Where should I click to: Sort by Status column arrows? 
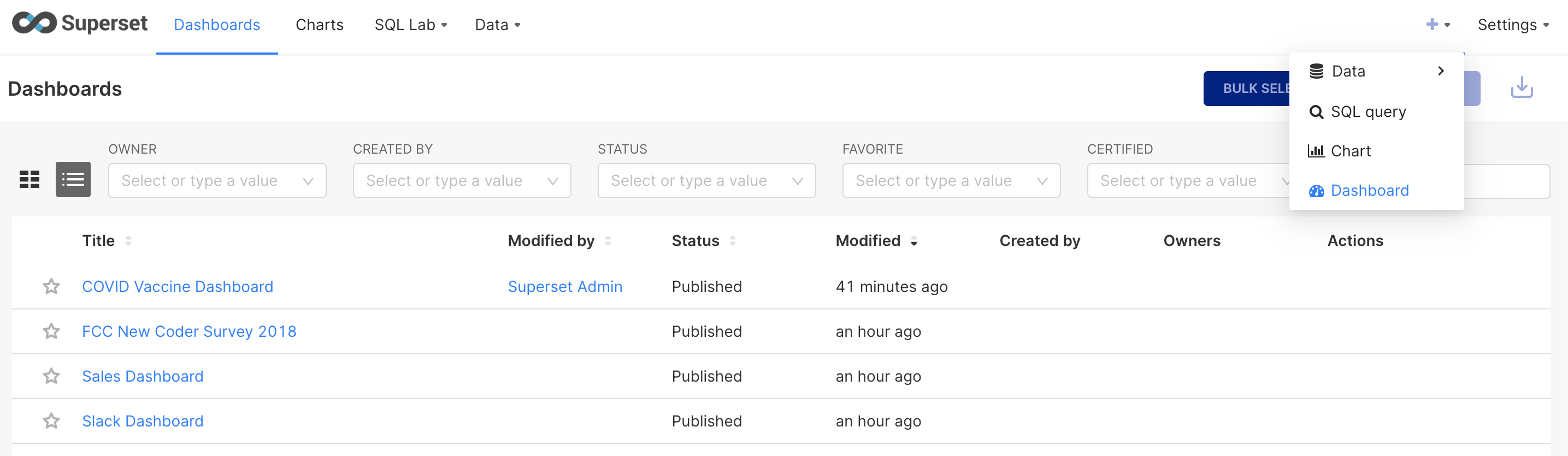(732, 241)
